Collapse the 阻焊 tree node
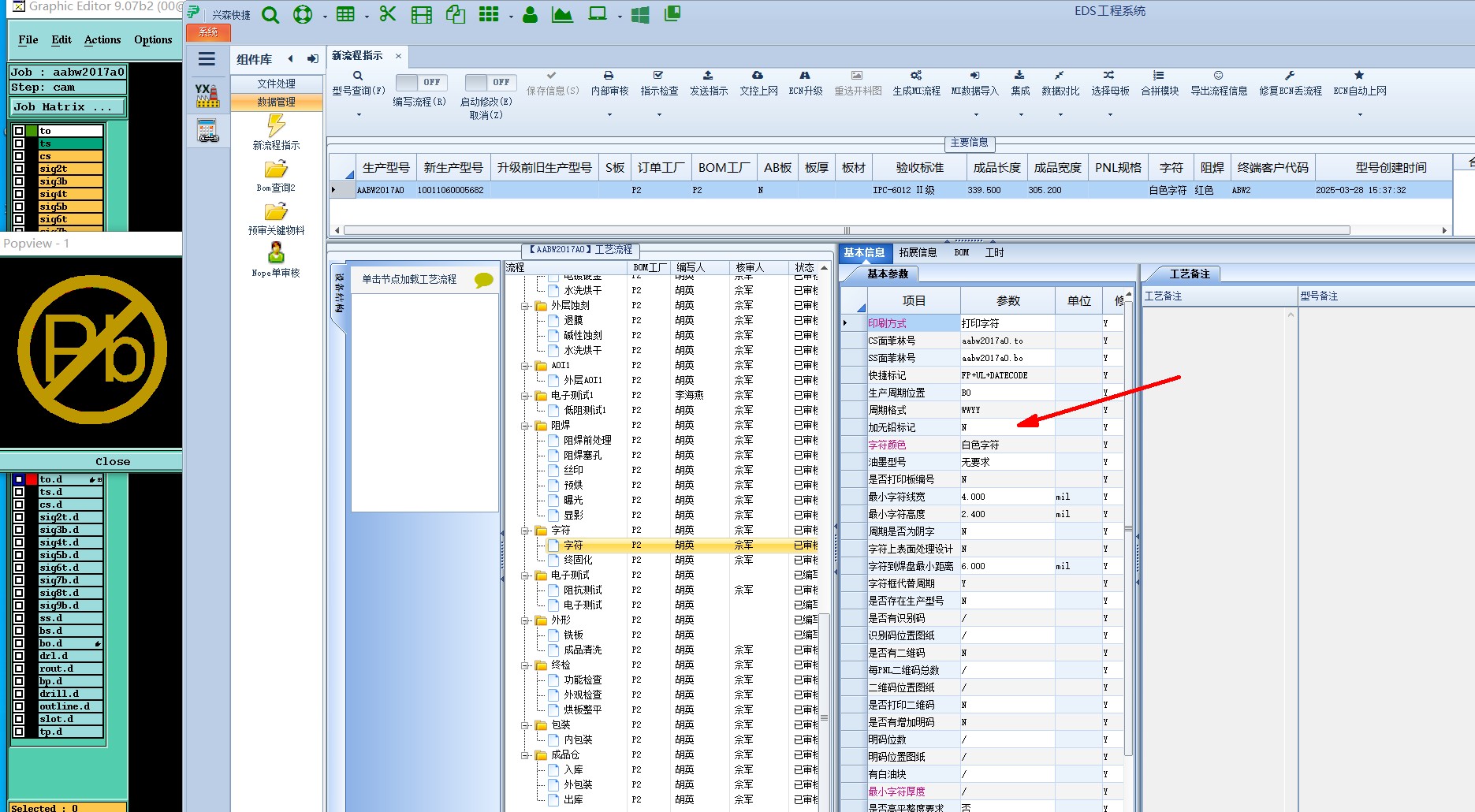Image resolution: width=1475 pixels, height=812 pixels. click(x=525, y=426)
